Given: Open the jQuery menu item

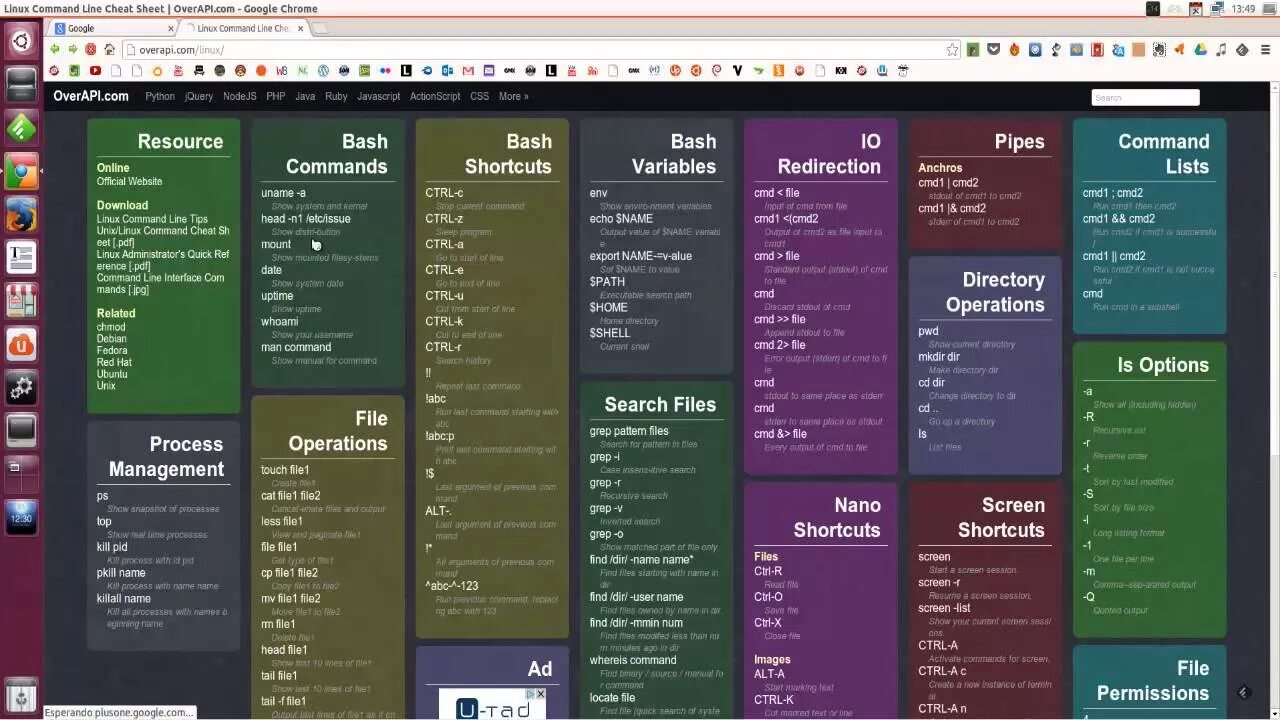Looking at the screenshot, I should 199,96.
